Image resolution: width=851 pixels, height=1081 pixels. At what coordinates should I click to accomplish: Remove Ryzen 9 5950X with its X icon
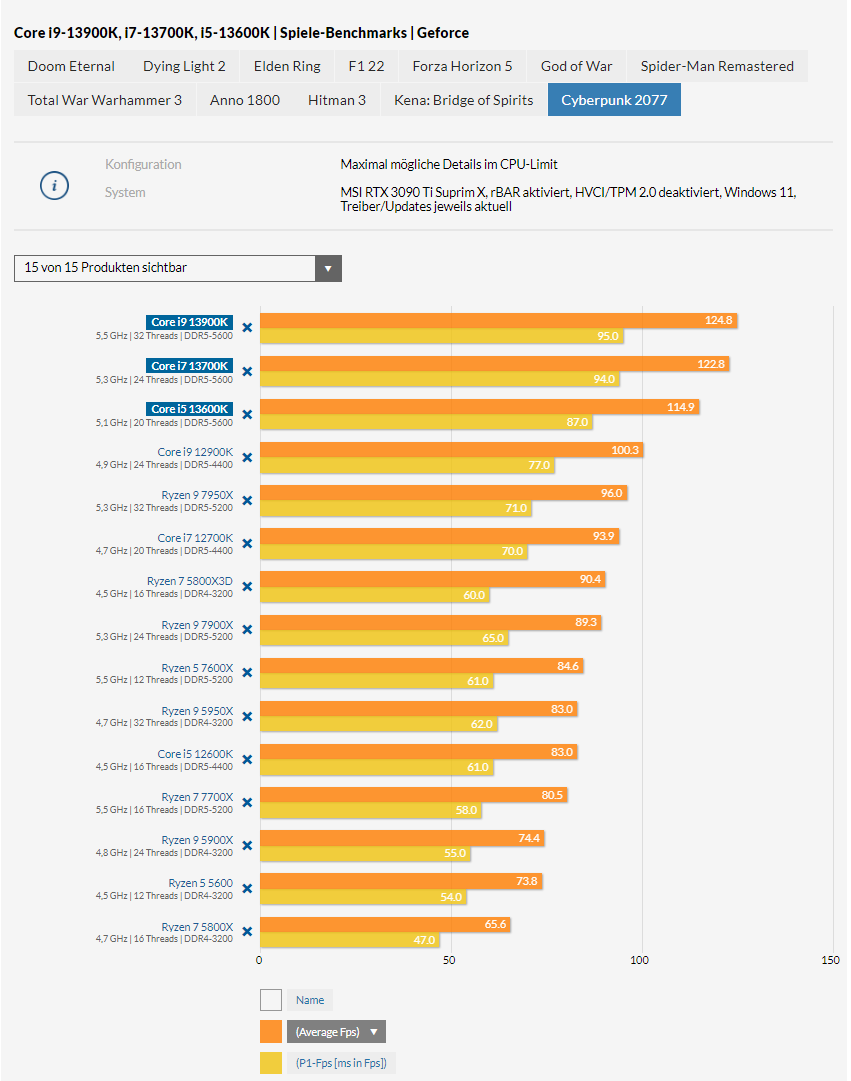tap(247, 716)
